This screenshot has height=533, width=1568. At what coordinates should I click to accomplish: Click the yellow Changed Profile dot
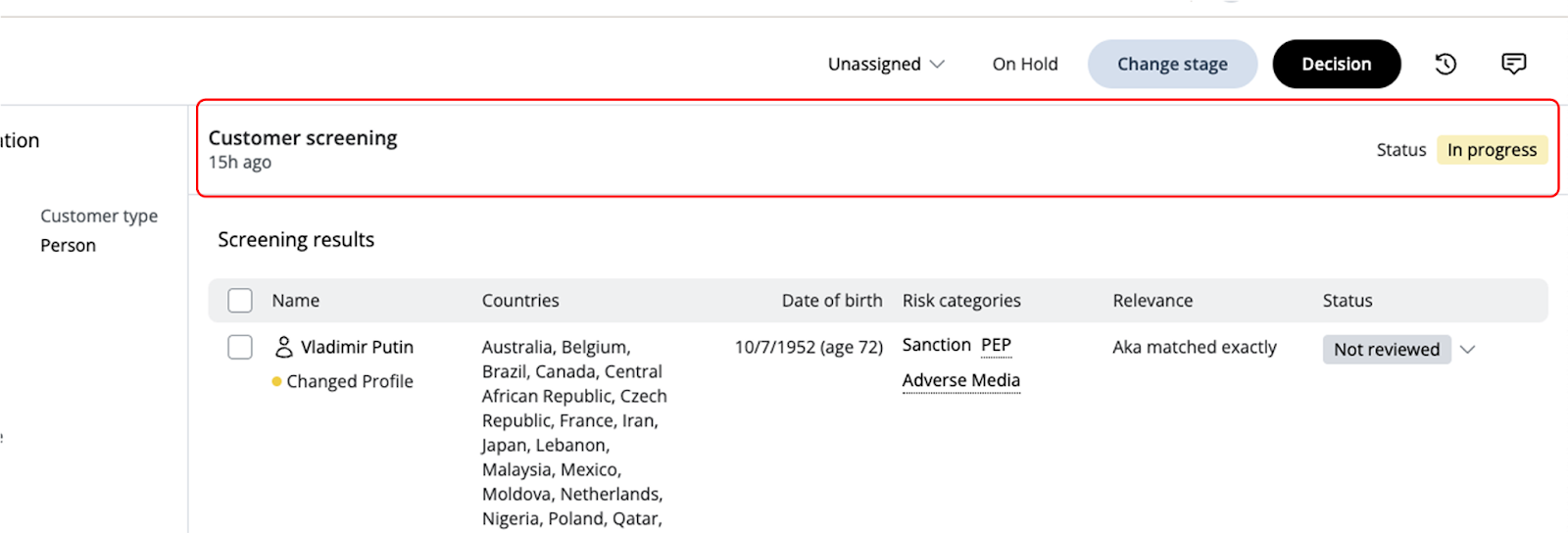pyautogui.click(x=277, y=381)
